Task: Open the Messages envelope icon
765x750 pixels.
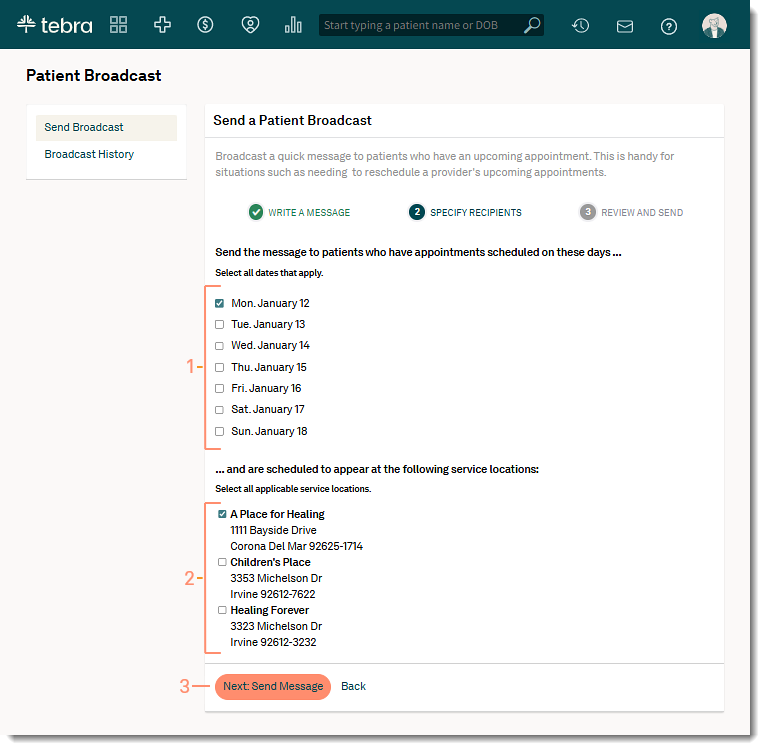Action: pos(625,26)
